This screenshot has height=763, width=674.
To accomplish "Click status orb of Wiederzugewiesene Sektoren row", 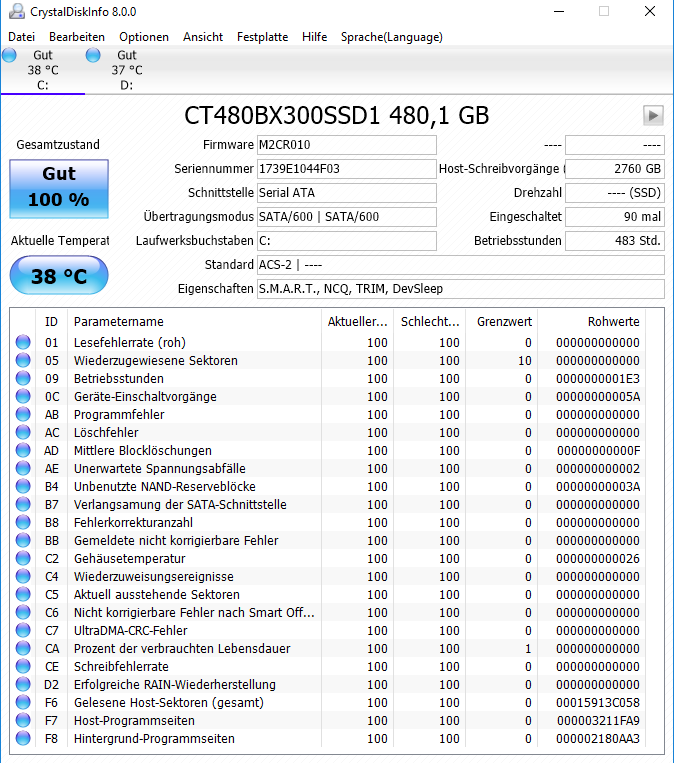I will tap(23, 360).
